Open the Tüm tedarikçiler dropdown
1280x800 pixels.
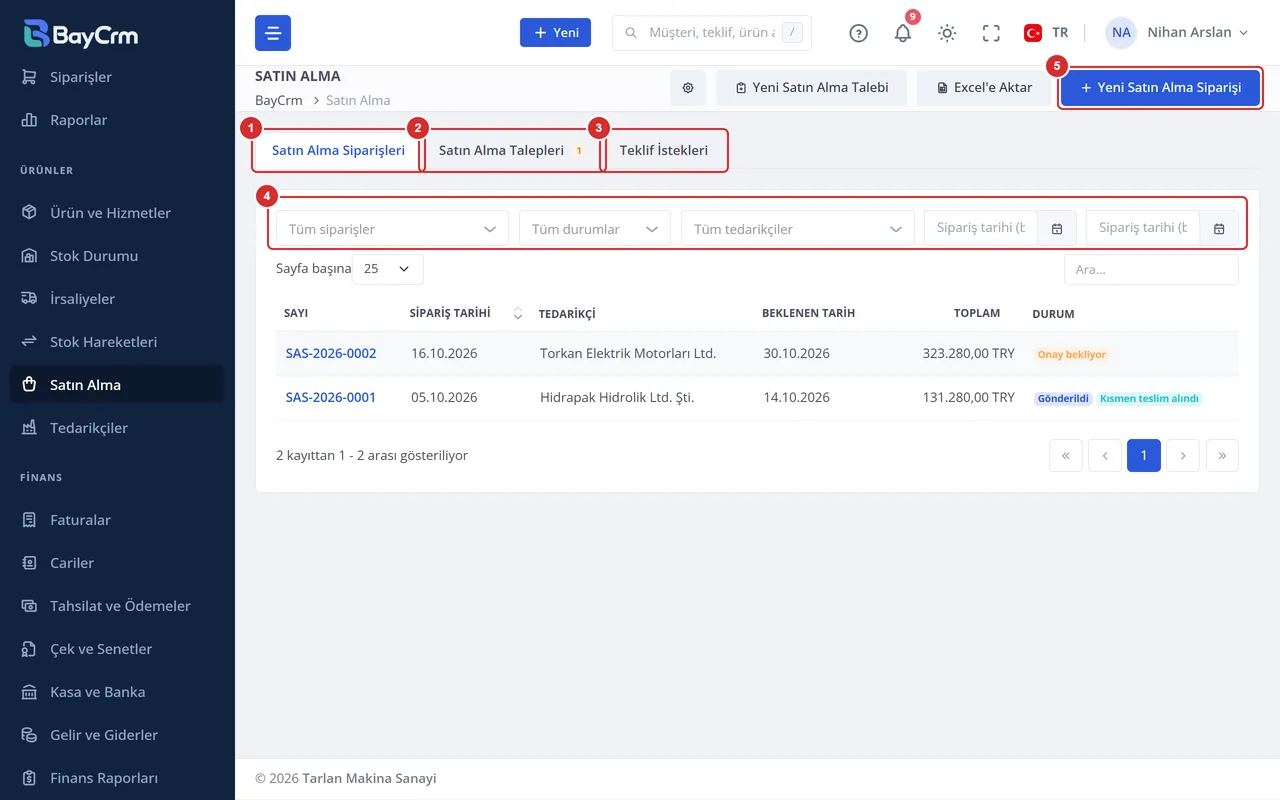point(798,229)
